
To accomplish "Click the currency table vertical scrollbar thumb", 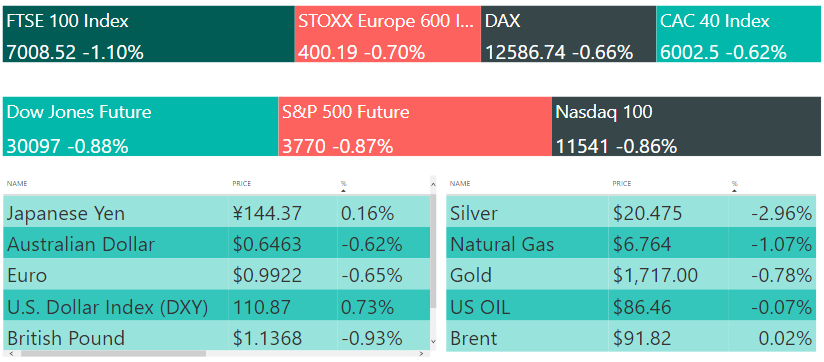I will coord(433,251).
